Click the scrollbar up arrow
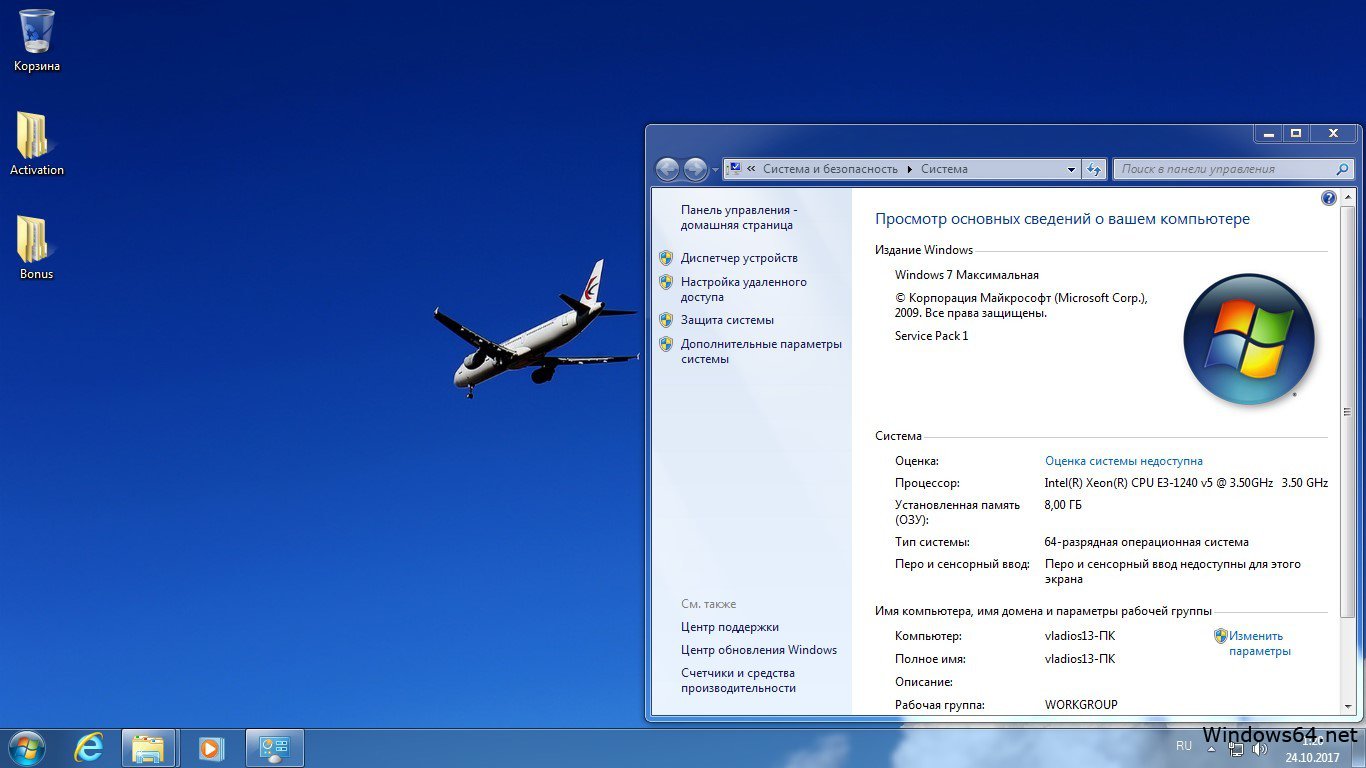The image size is (1366, 768). [1347, 198]
